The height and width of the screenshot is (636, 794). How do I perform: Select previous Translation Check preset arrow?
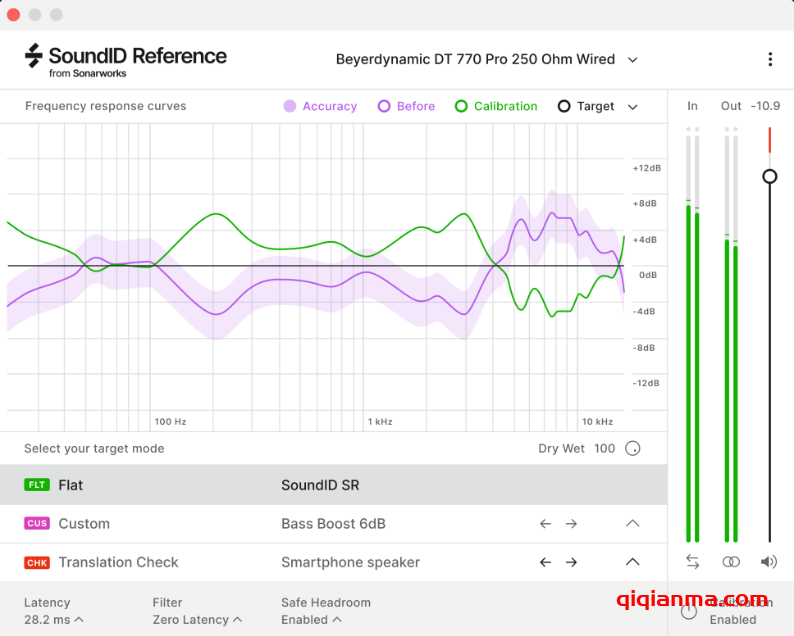tap(545, 562)
